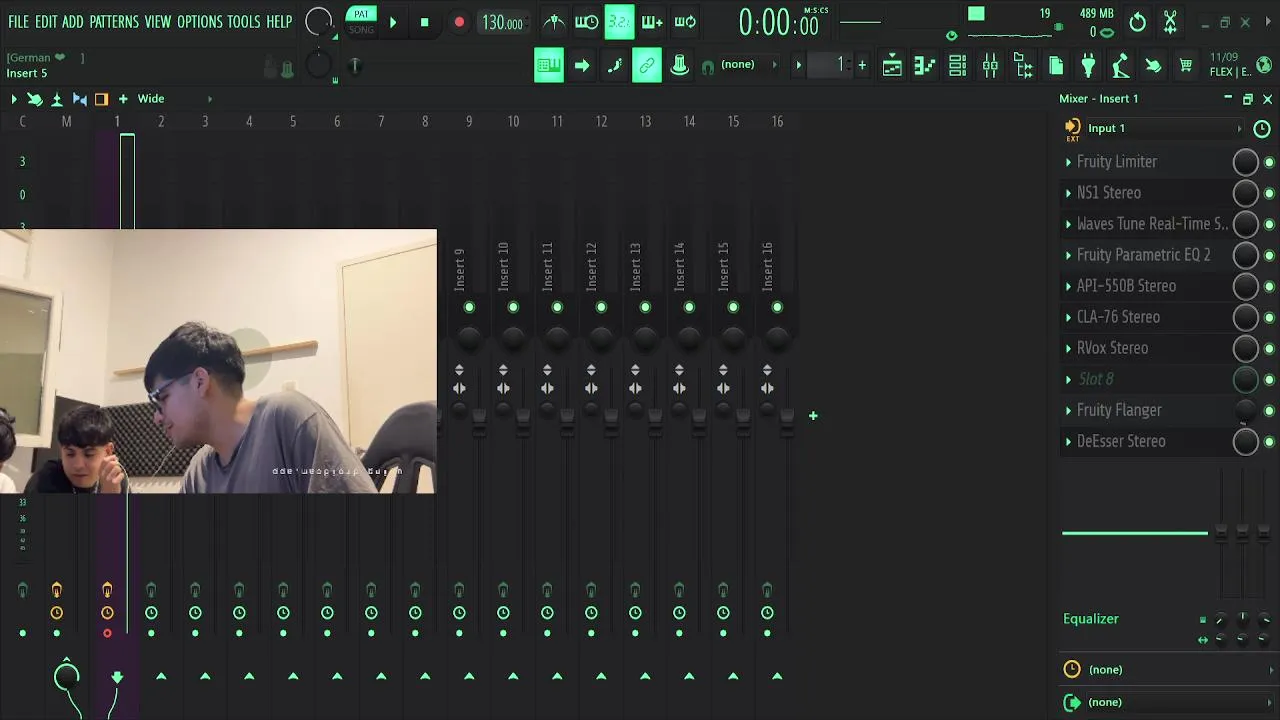Open the PATTERNS menu
The width and height of the screenshot is (1280, 720).
point(114,21)
